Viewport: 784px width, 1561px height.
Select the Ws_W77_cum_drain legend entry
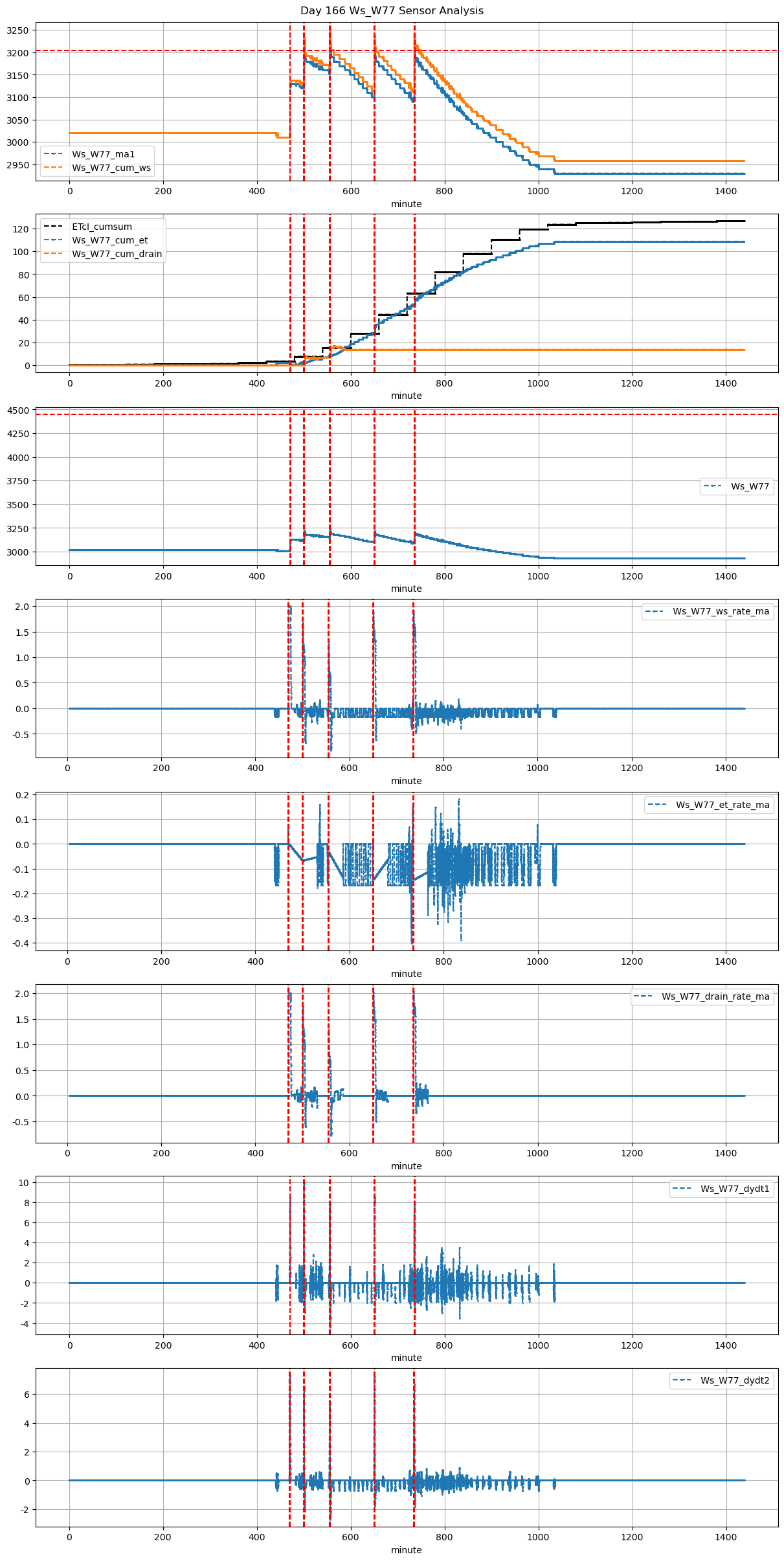(x=117, y=254)
